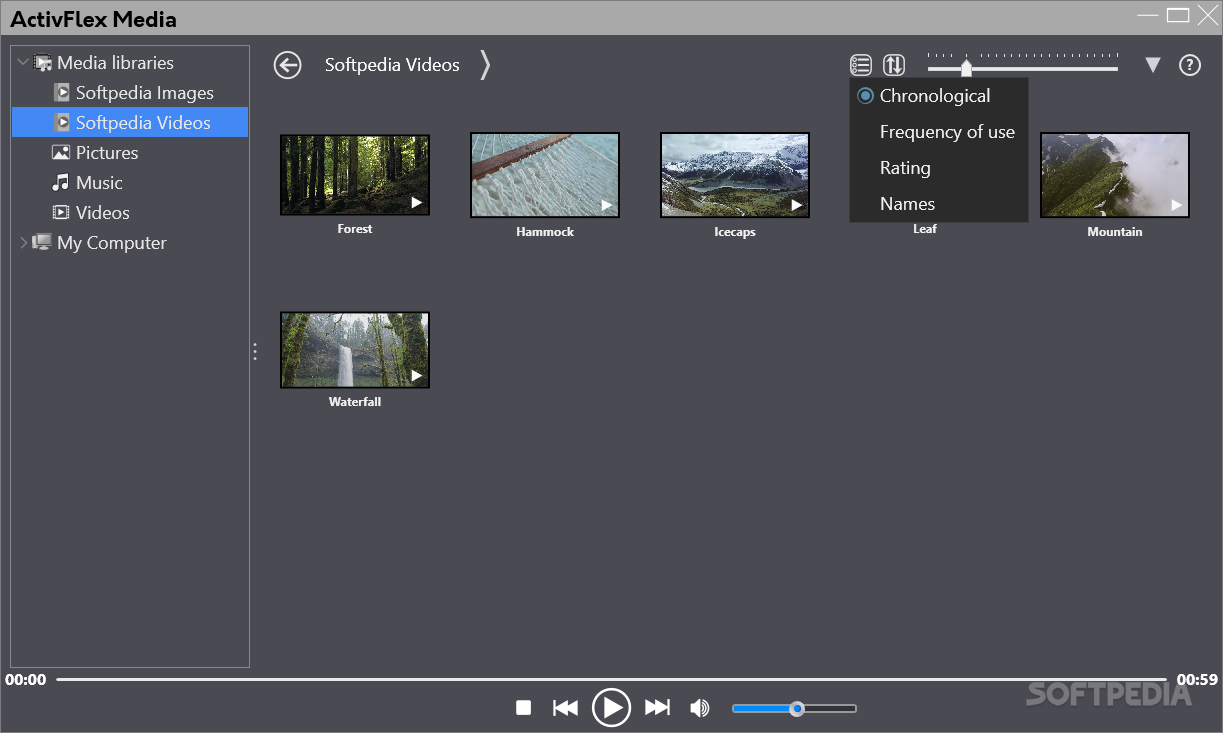Stop playback with the square button
The height and width of the screenshot is (733, 1223).
pos(523,708)
